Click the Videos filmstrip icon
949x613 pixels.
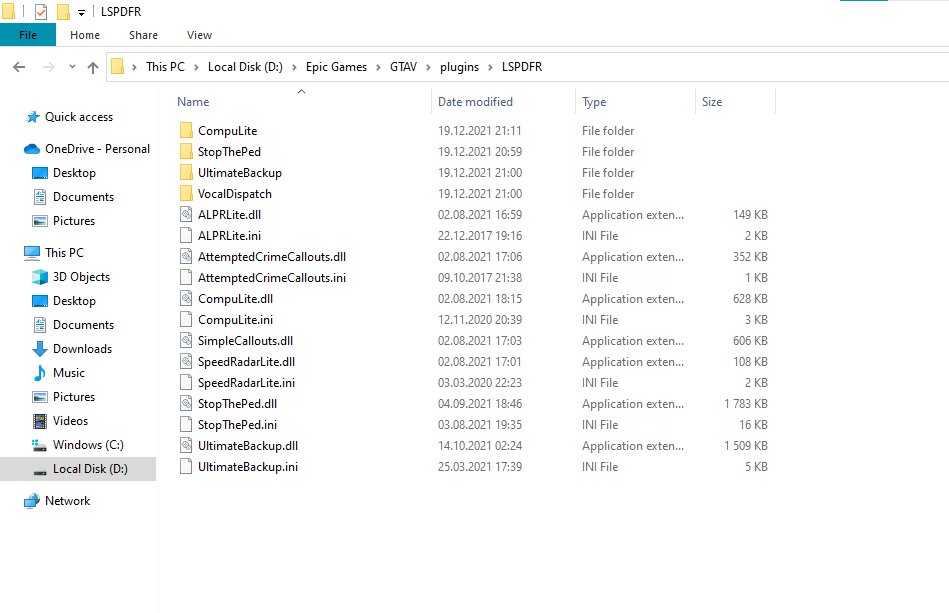40,421
